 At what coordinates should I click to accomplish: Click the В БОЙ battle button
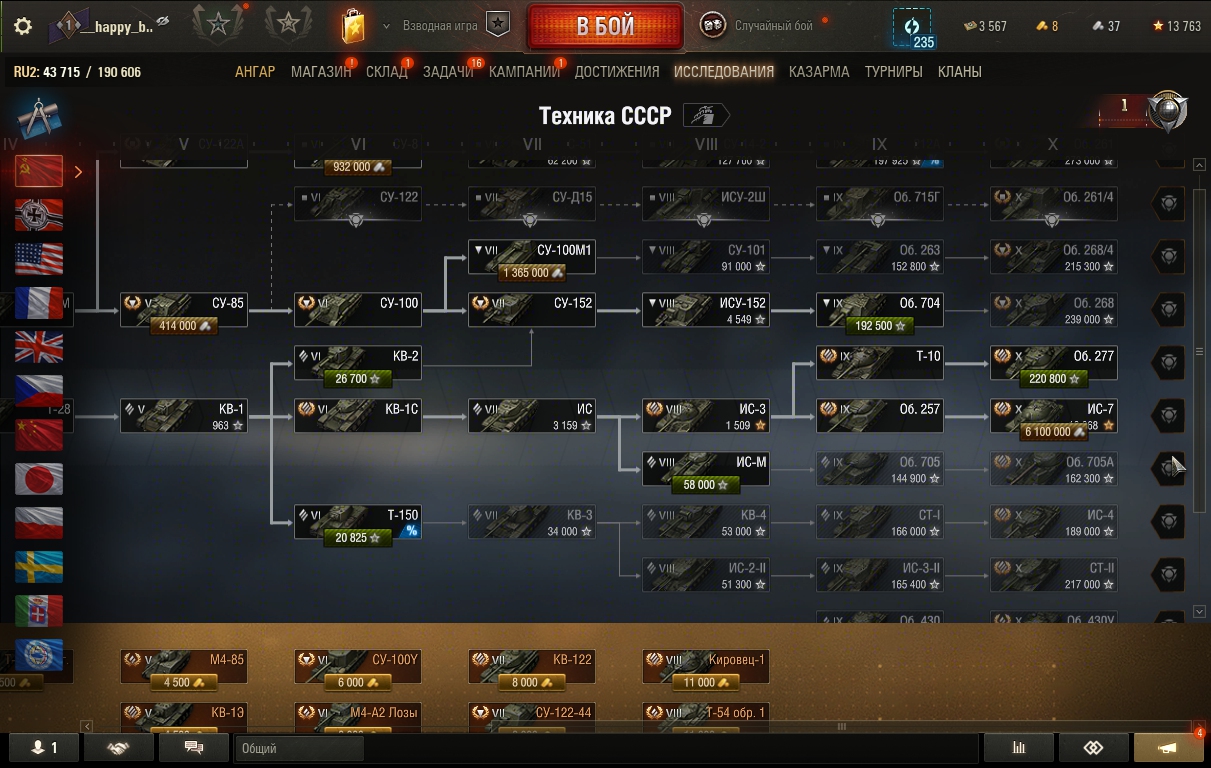[605, 26]
